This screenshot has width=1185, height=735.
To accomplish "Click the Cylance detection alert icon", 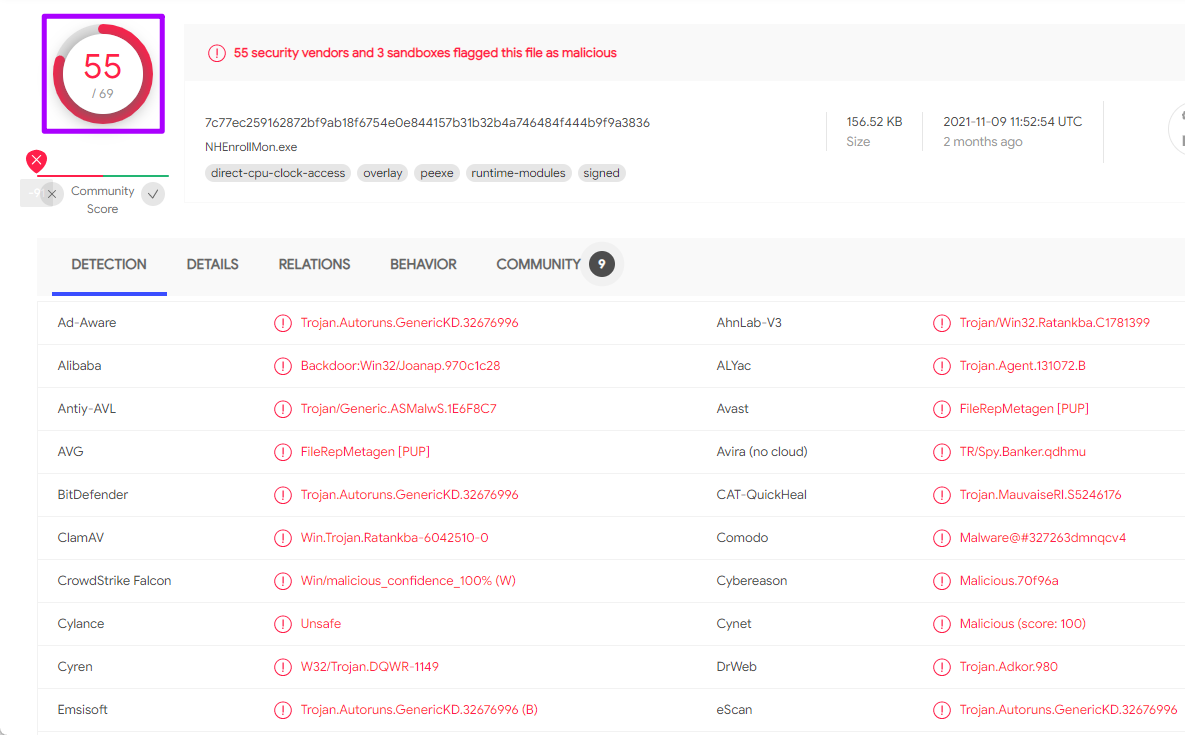I will click(x=283, y=625).
